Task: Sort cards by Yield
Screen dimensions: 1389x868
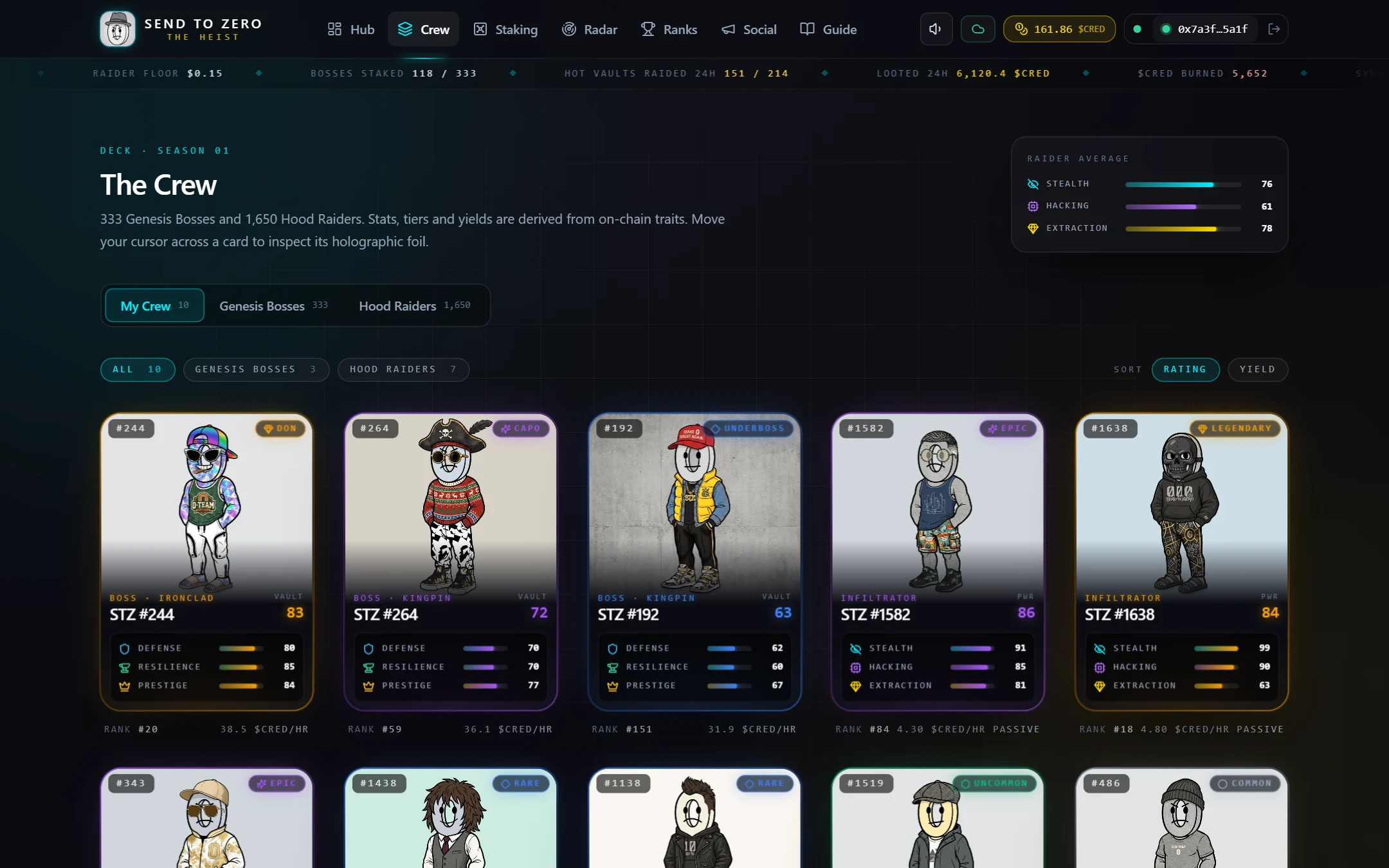Action: pyautogui.click(x=1257, y=369)
